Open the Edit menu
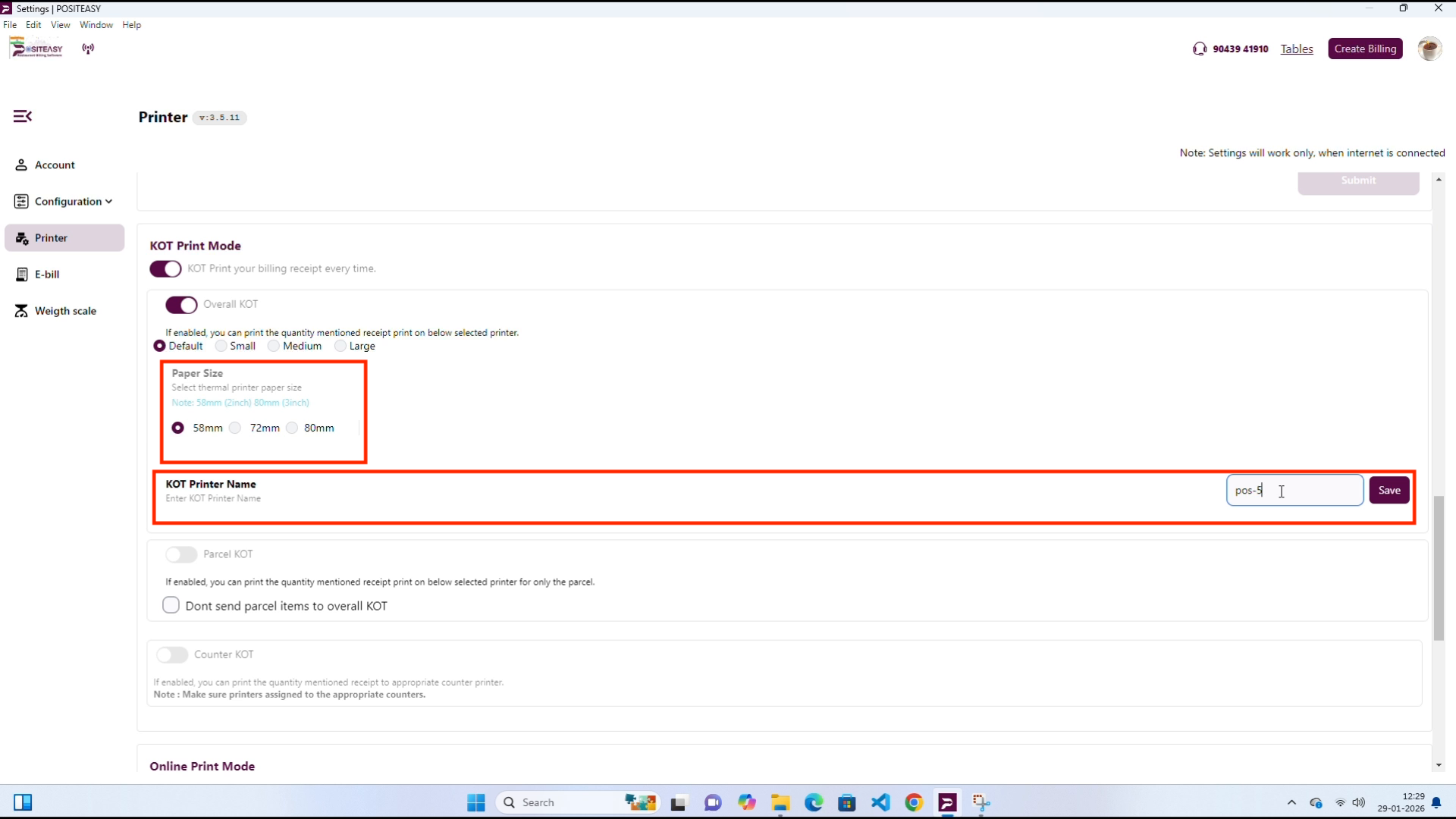Image resolution: width=1456 pixels, height=819 pixels. pos(33,25)
